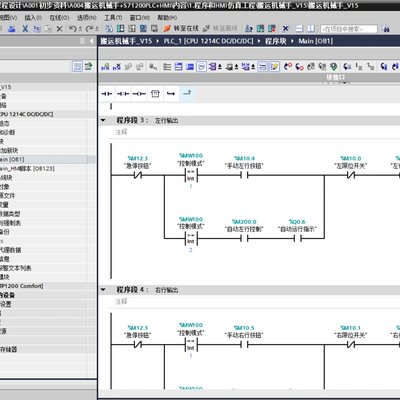
Task: Compile the project from main toolbar
Action: 109,29
